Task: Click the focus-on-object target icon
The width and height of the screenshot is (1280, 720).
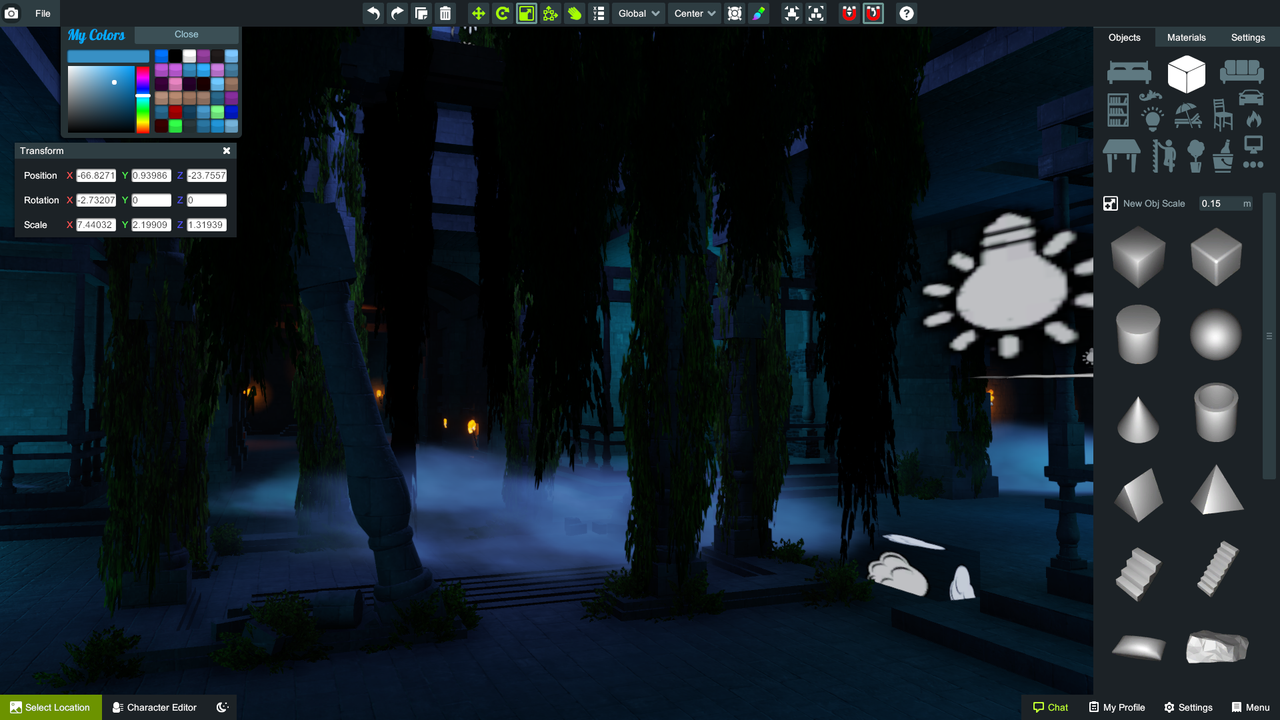Action: [x=735, y=13]
